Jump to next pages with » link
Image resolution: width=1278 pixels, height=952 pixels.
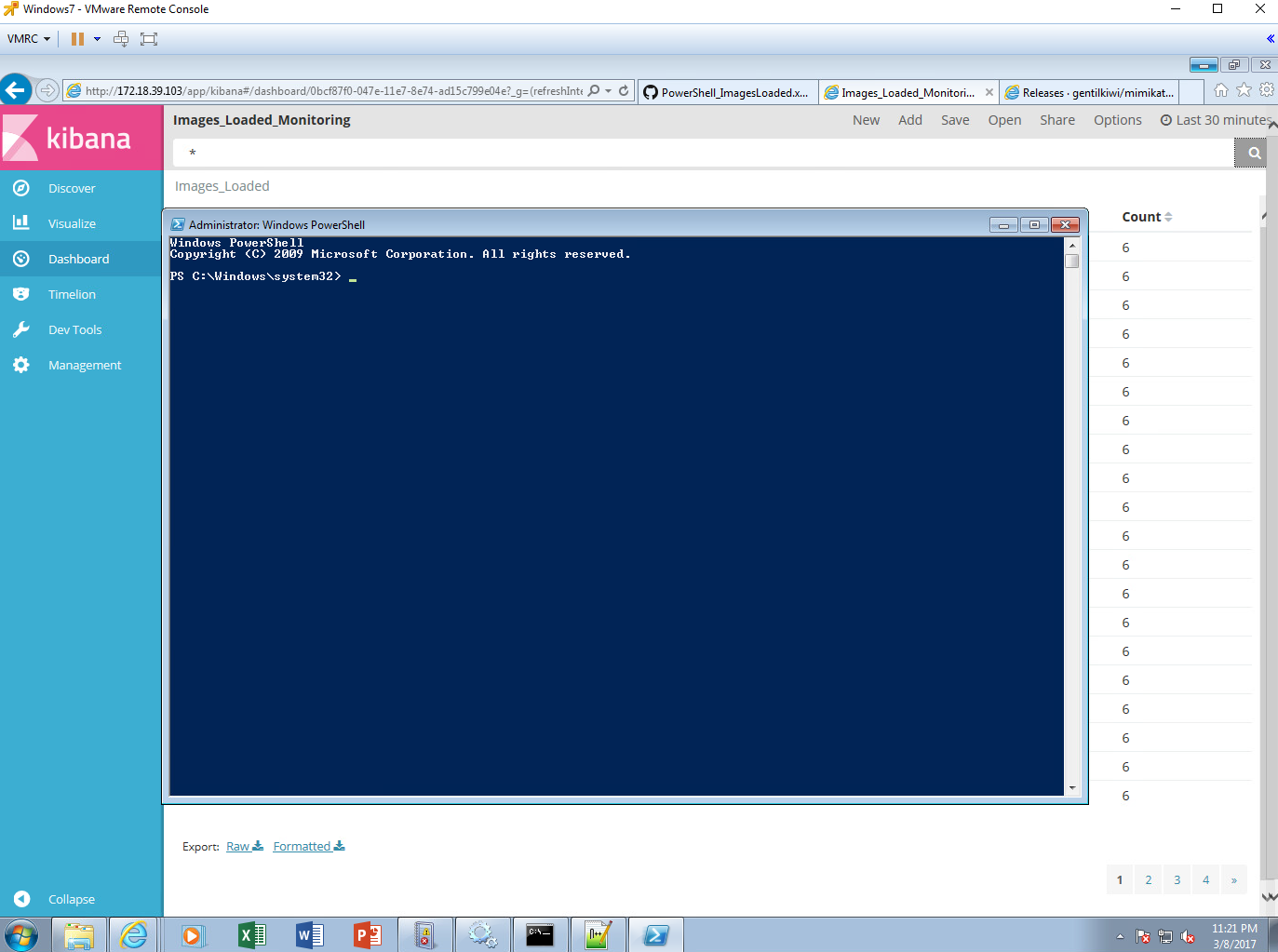[x=1234, y=879]
